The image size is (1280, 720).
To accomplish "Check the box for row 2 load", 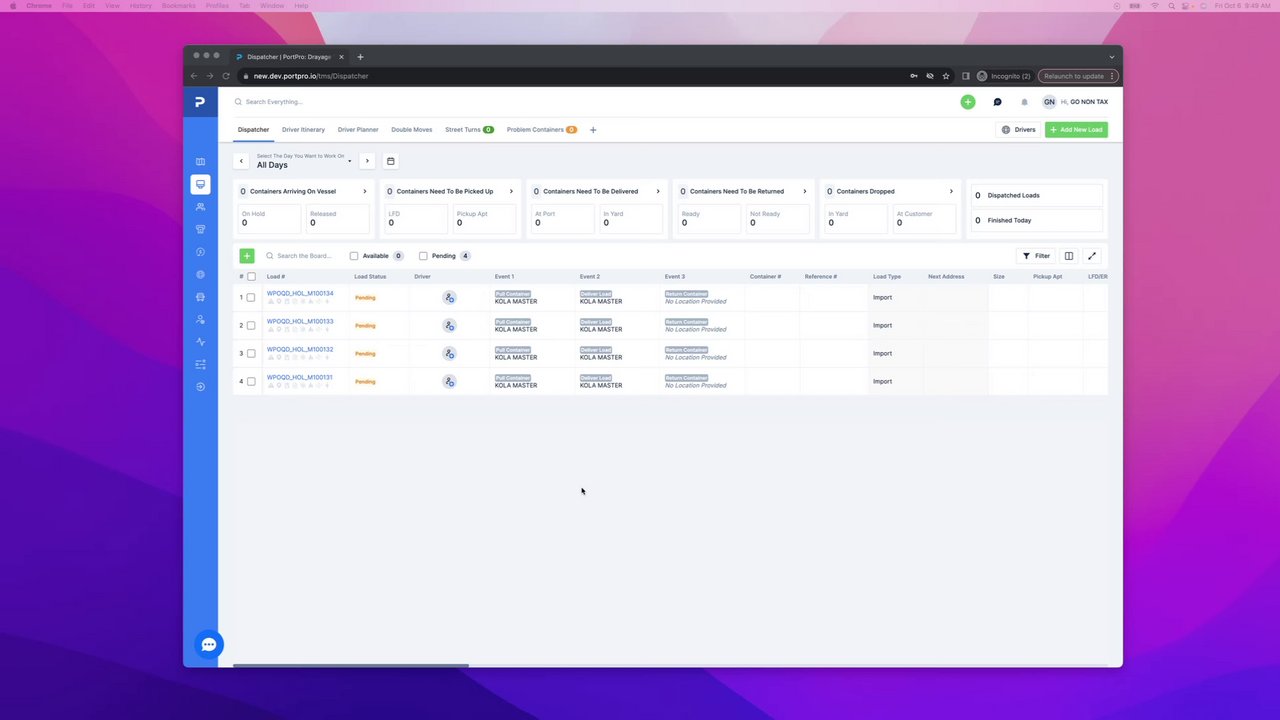I will click(x=251, y=325).
